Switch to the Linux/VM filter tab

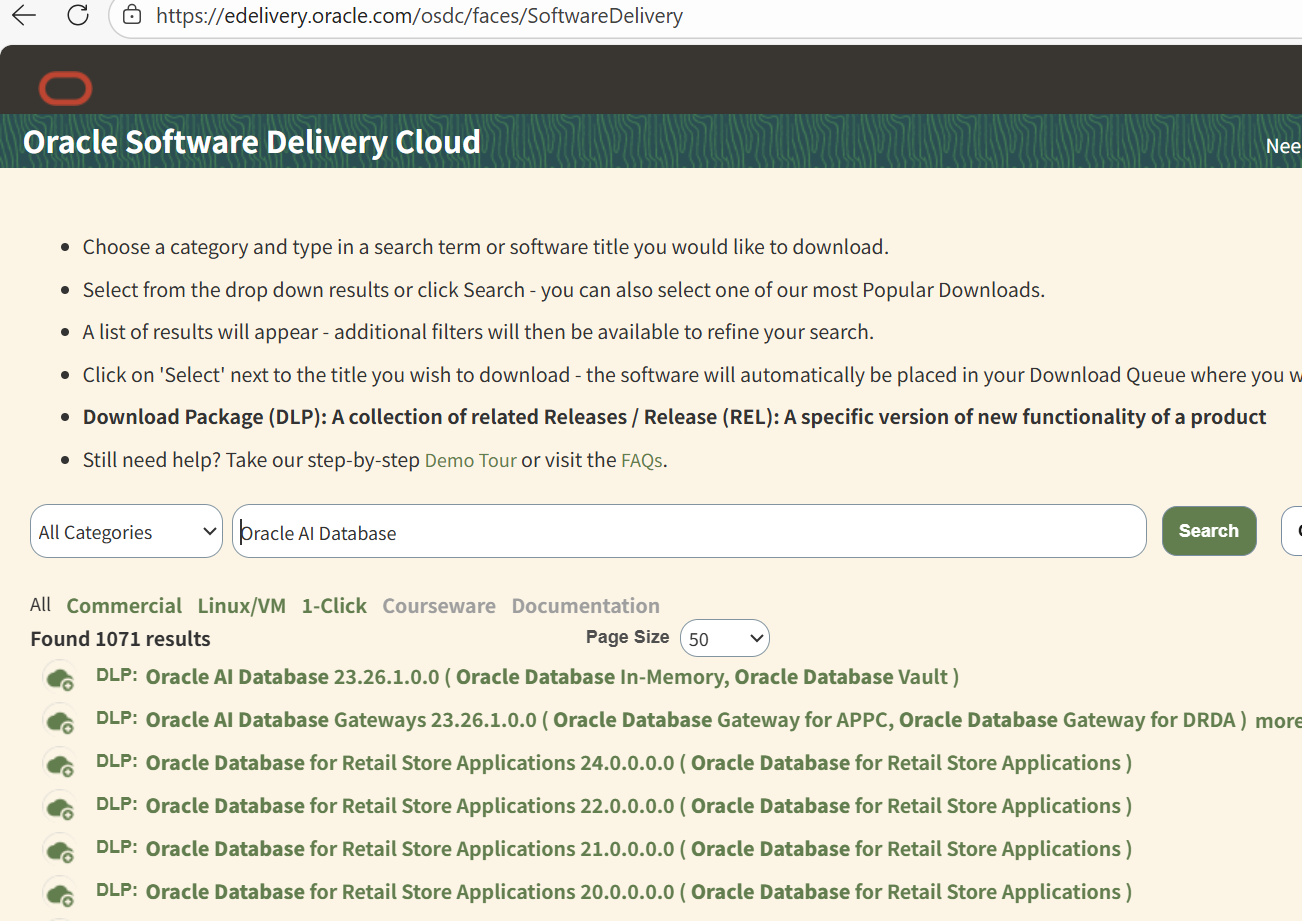tap(242, 606)
